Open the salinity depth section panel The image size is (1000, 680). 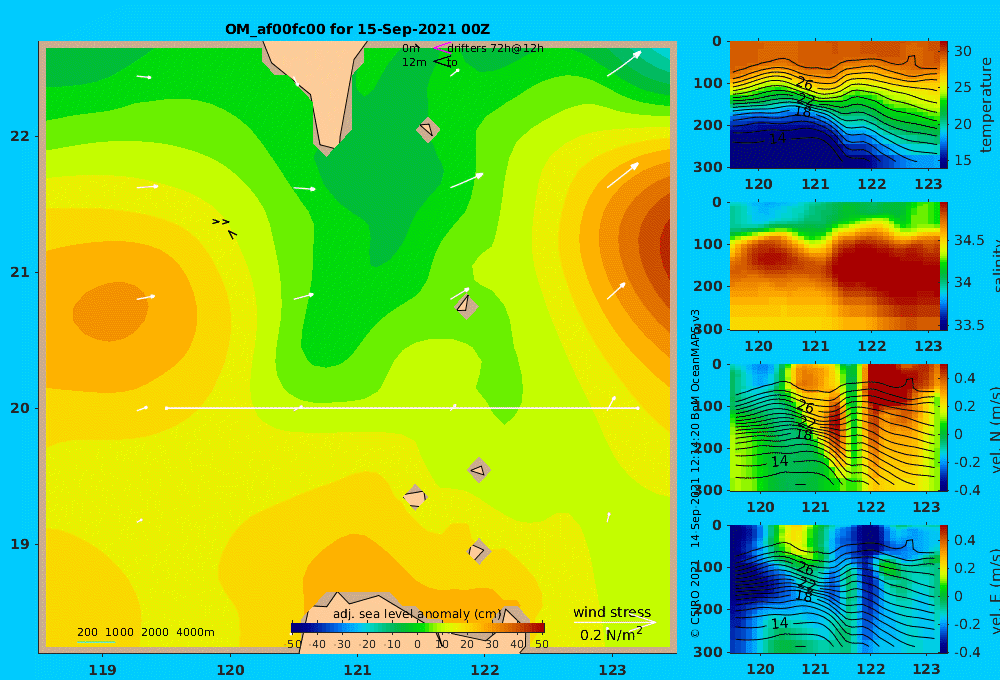click(x=834, y=266)
